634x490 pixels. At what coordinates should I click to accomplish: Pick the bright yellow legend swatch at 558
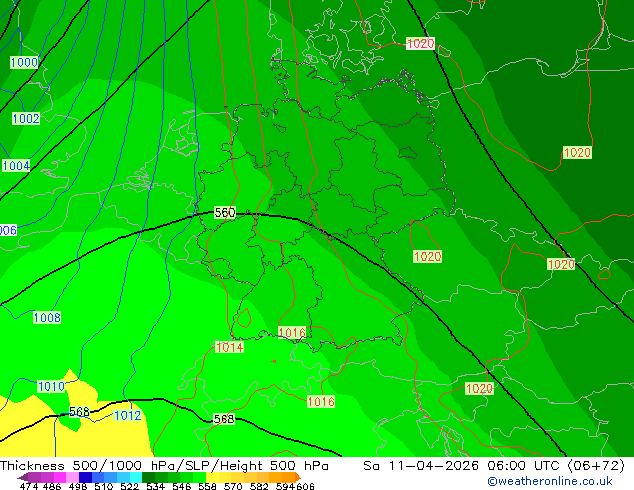212,477
